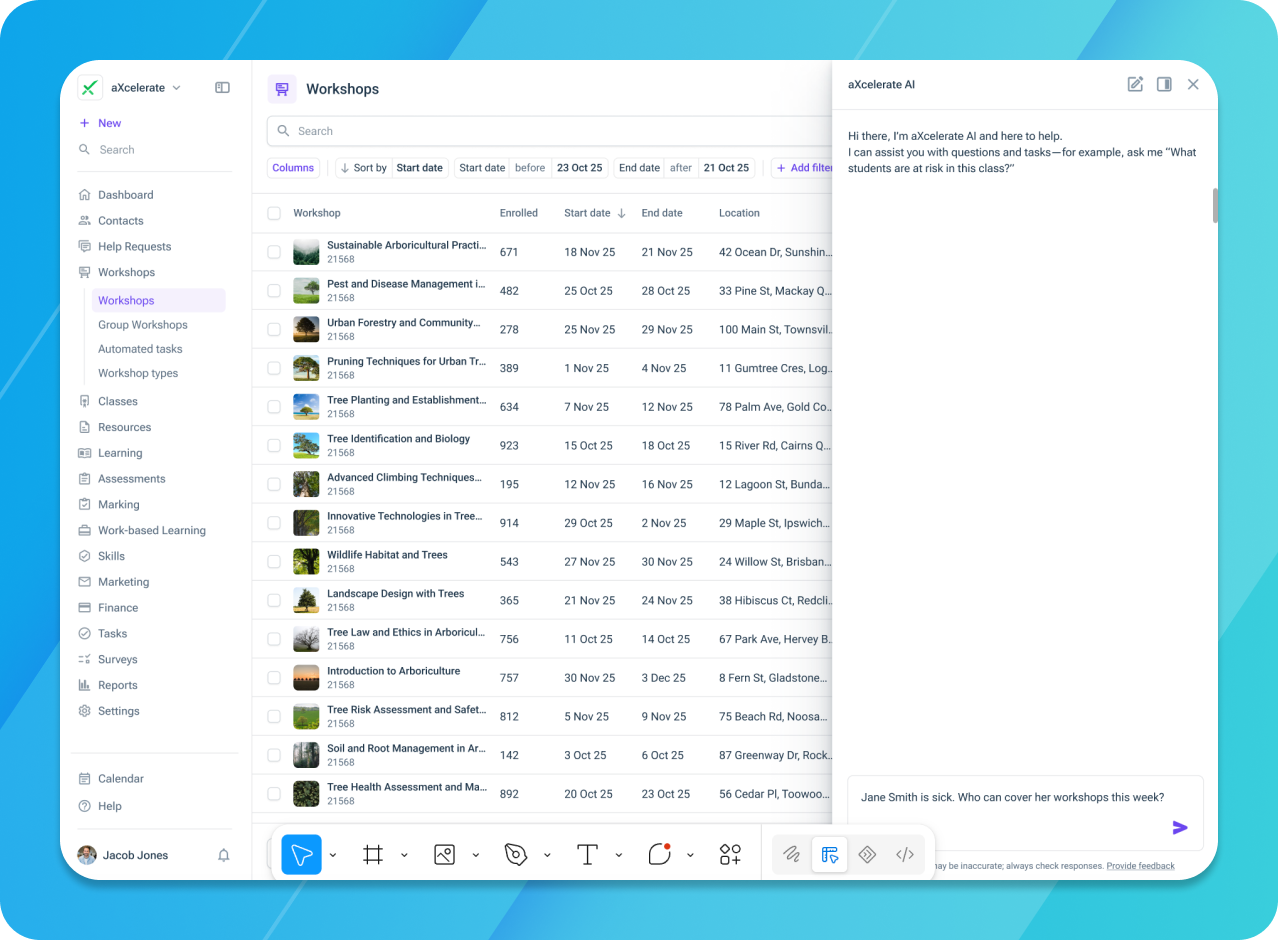Check the Pest and Disease Management row checkbox
1278x940 pixels.
[274, 291]
